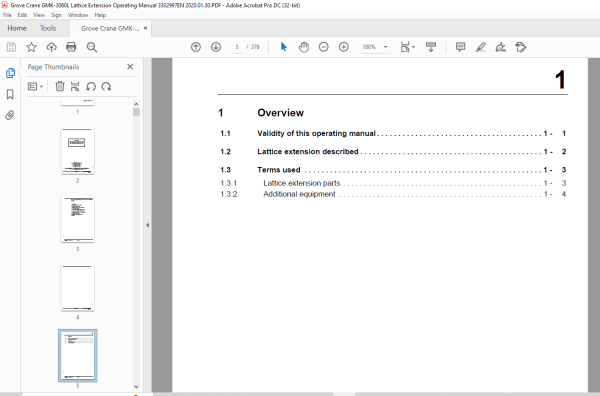This screenshot has width=600, height=396.
Task: Zoom in with plus button
Action: (344, 47)
